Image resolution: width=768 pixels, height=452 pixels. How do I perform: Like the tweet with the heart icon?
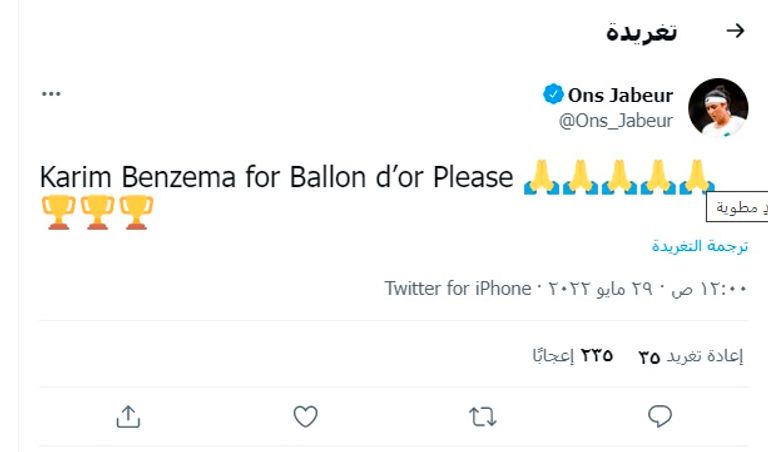click(x=305, y=417)
